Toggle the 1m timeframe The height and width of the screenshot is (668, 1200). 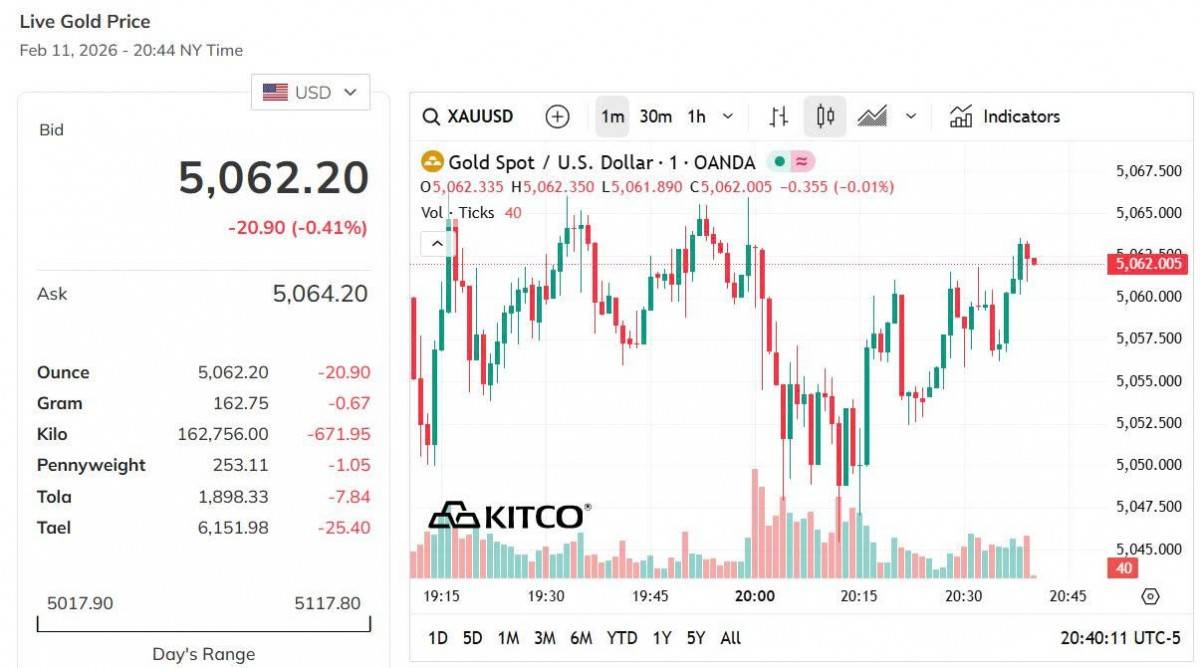click(612, 117)
